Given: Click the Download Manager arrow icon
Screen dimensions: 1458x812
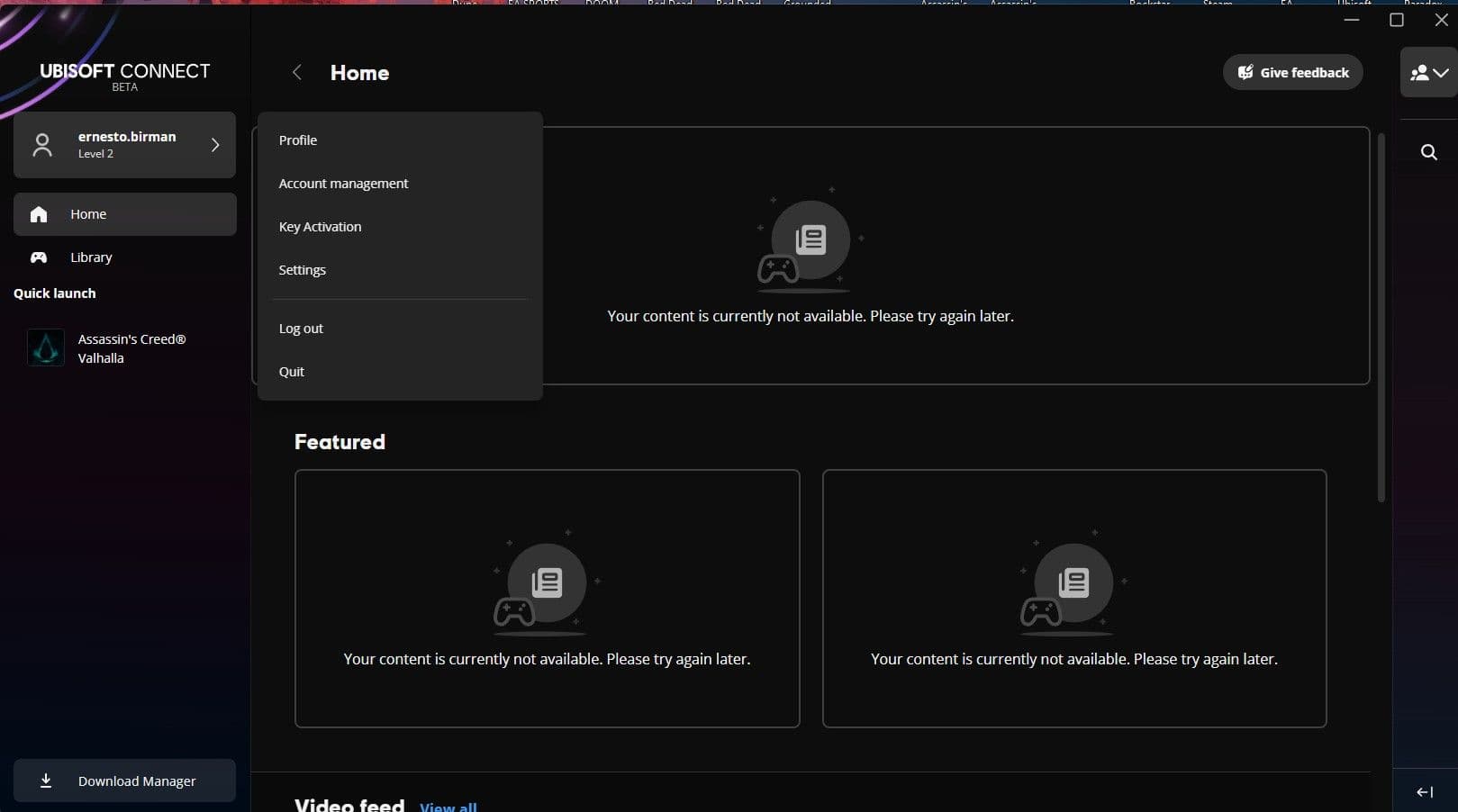Looking at the screenshot, I should point(46,780).
